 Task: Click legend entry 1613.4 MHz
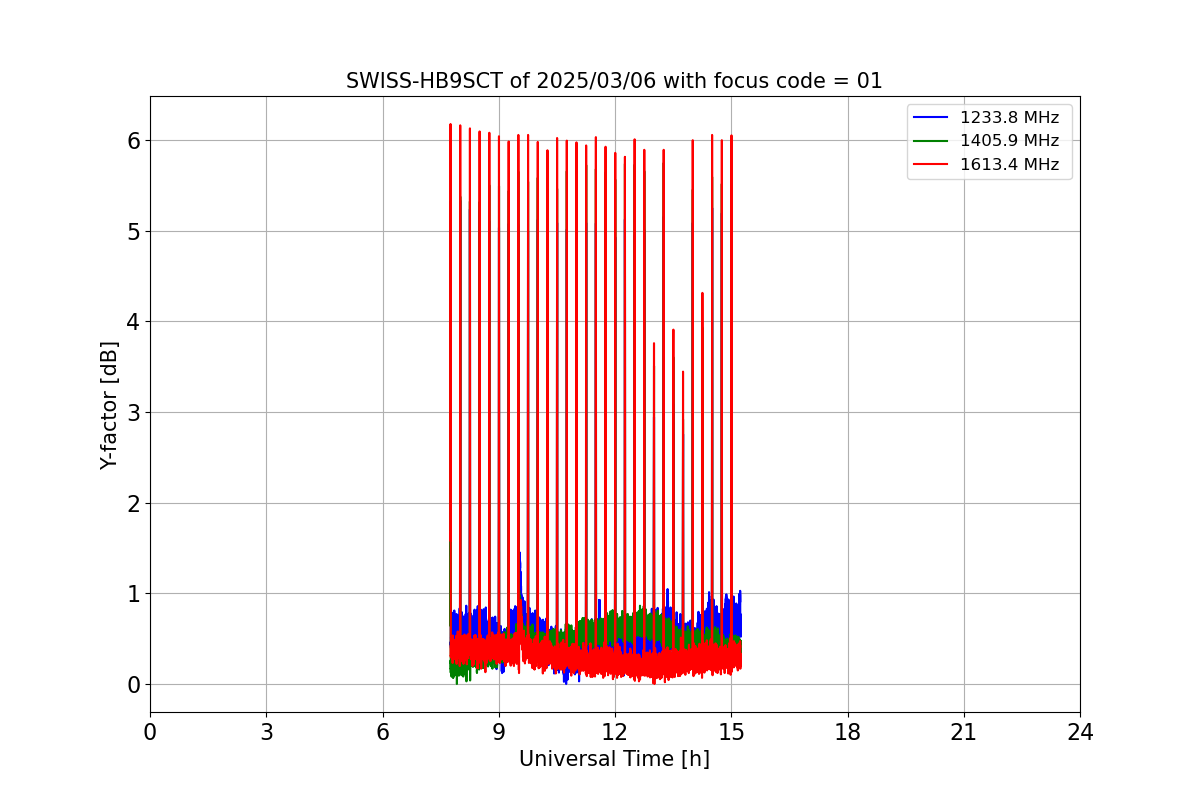(1009, 165)
